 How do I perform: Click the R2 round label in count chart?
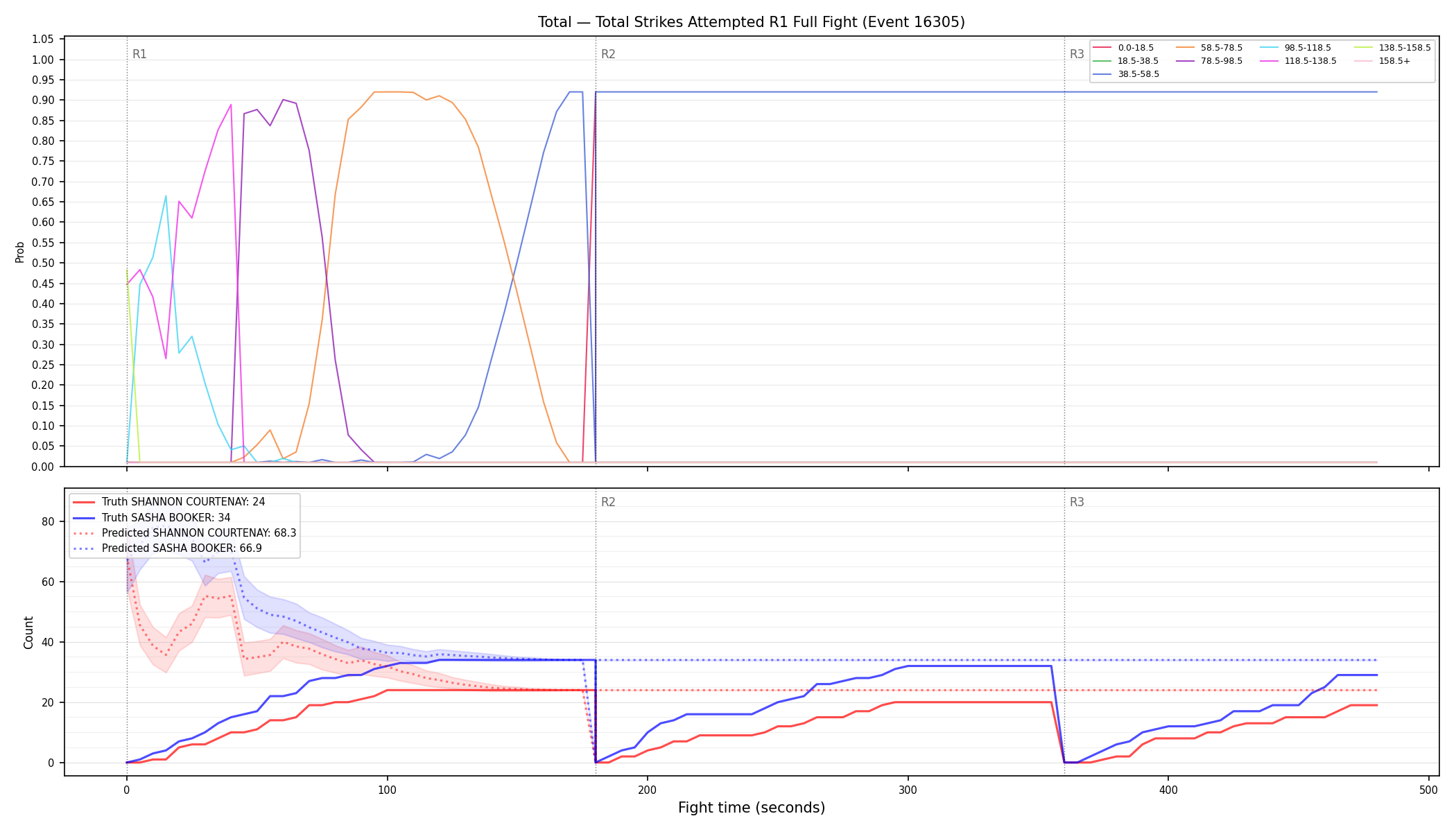pyautogui.click(x=608, y=502)
